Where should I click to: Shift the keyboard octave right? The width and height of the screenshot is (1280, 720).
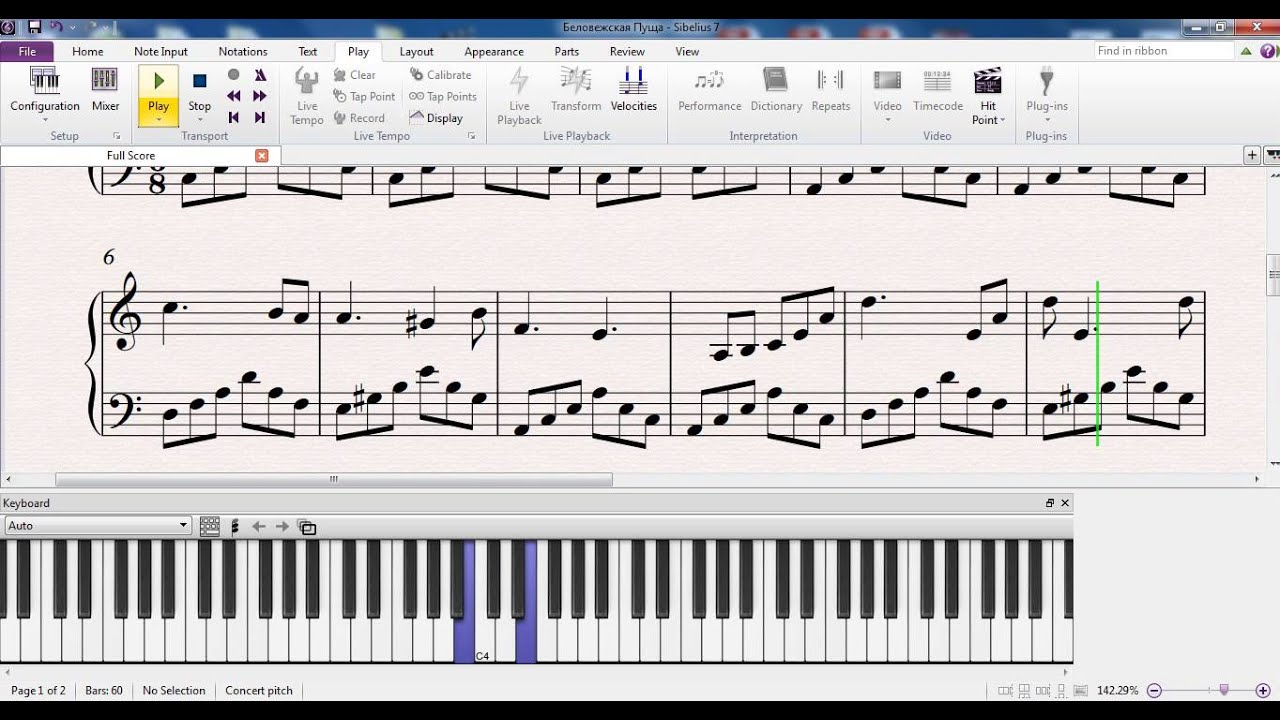click(282, 526)
